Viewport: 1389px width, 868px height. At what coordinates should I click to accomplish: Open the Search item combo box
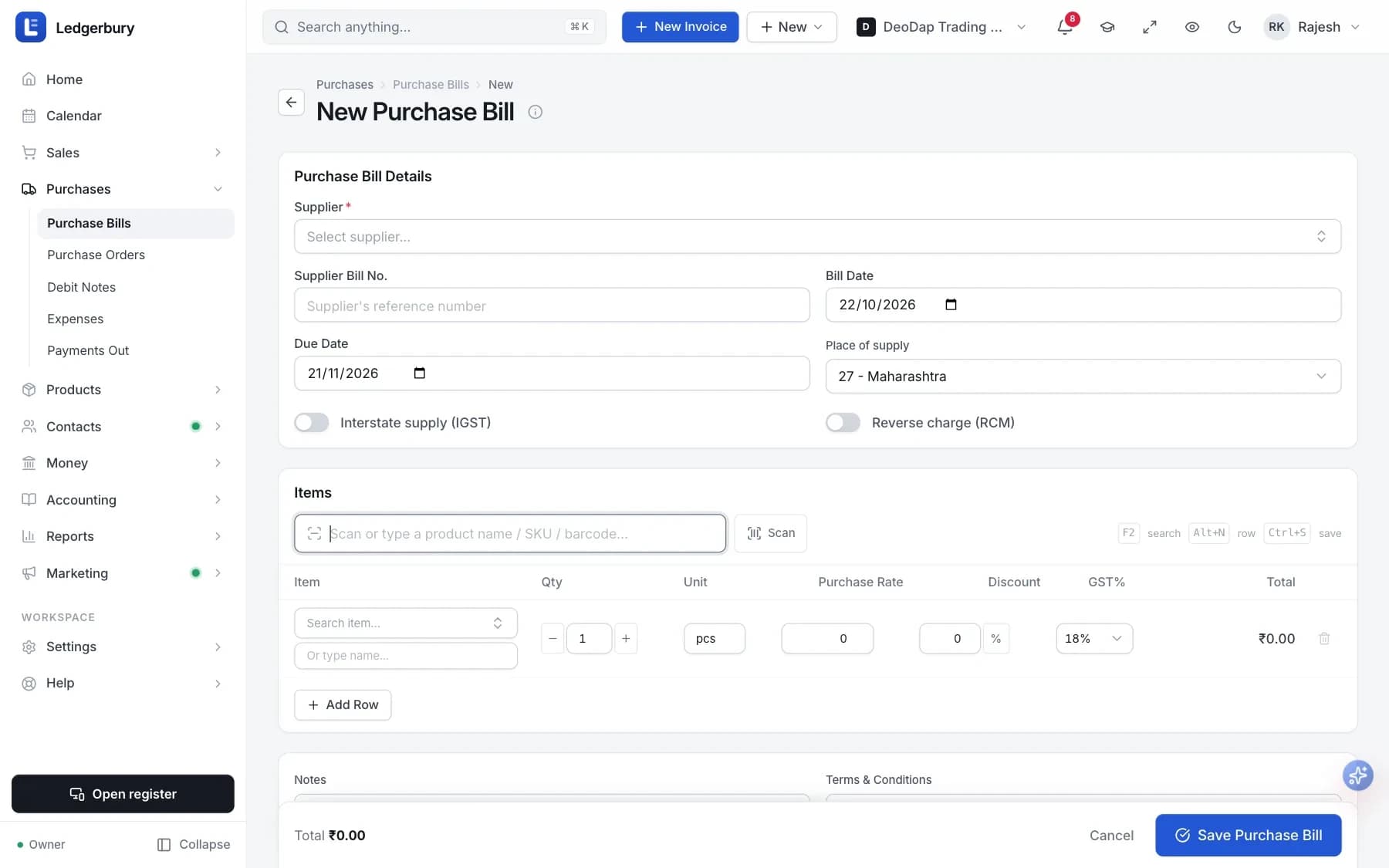click(x=405, y=623)
